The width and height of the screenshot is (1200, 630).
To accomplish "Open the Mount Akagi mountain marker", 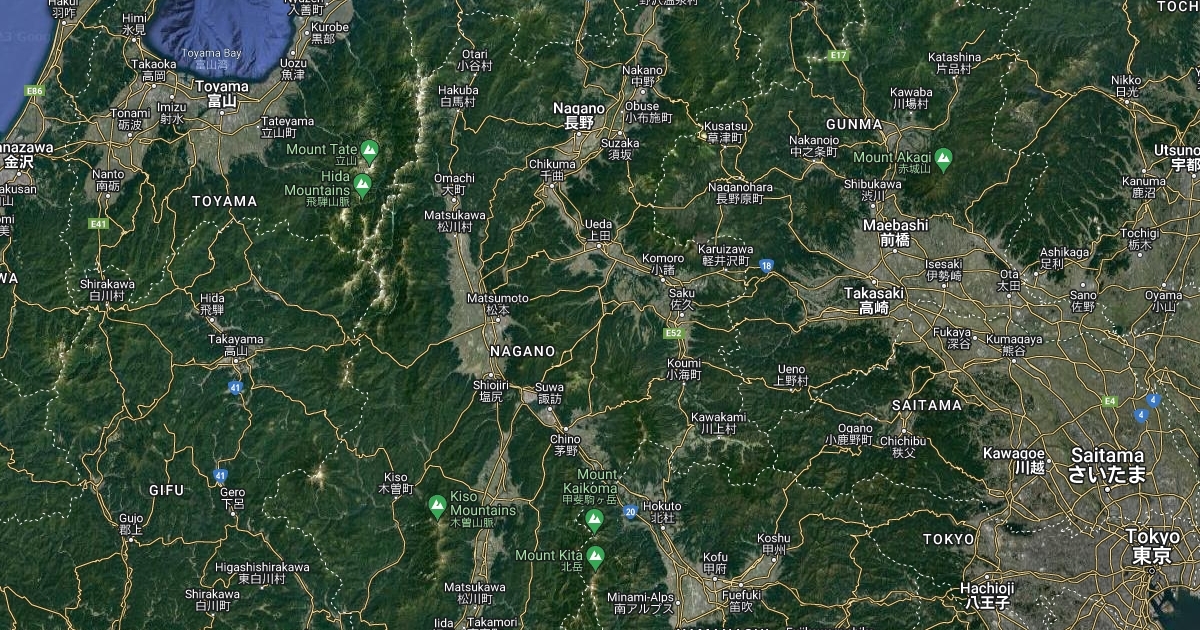I will pos(943,157).
